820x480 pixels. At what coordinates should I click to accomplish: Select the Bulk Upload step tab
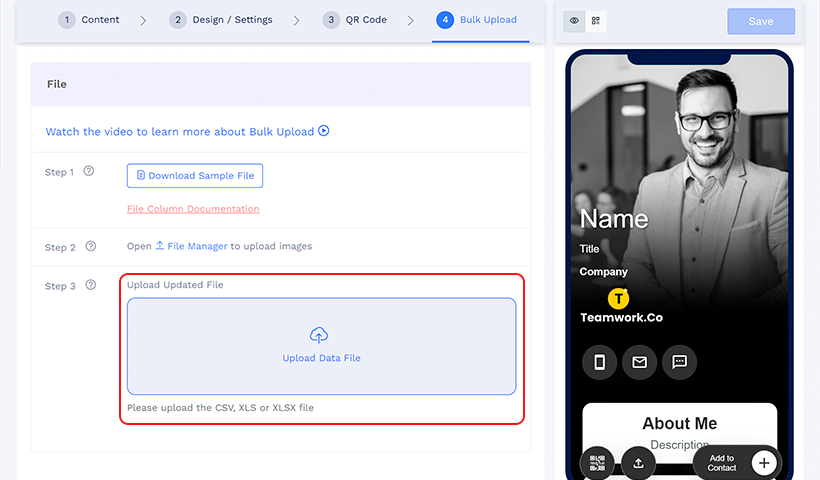pyautogui.click(x=476, y=20)
